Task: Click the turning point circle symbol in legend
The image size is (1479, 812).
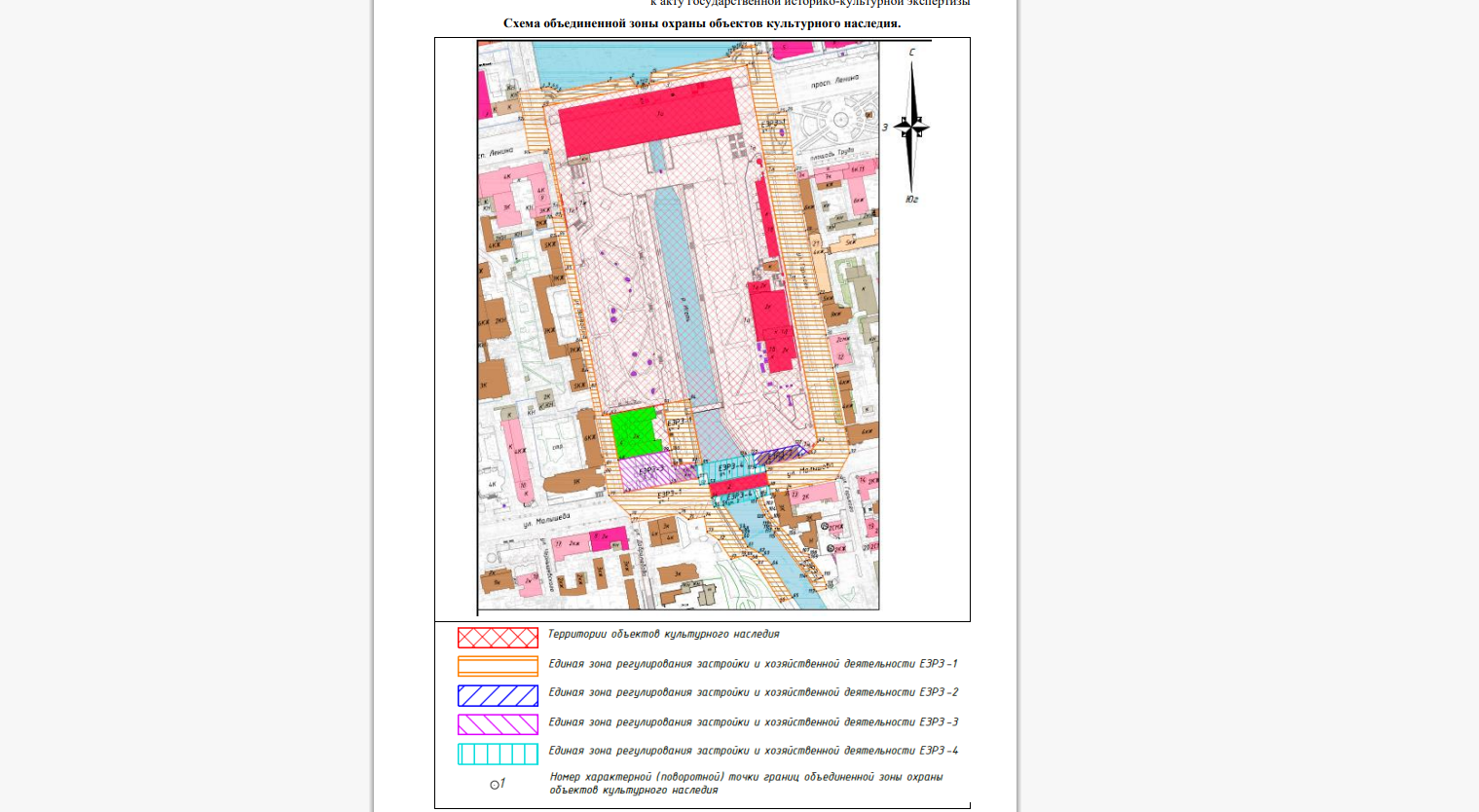Action: 495,785
